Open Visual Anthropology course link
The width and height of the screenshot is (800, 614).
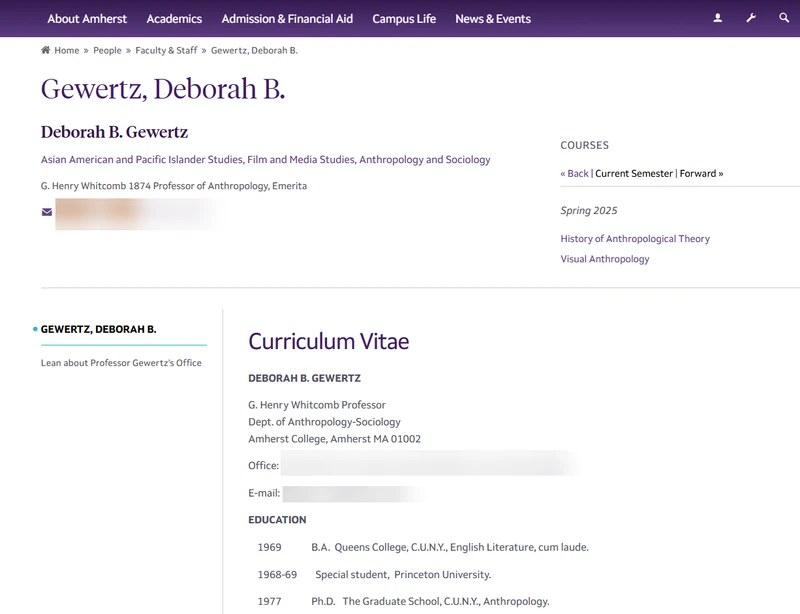[x=605, y=259]
